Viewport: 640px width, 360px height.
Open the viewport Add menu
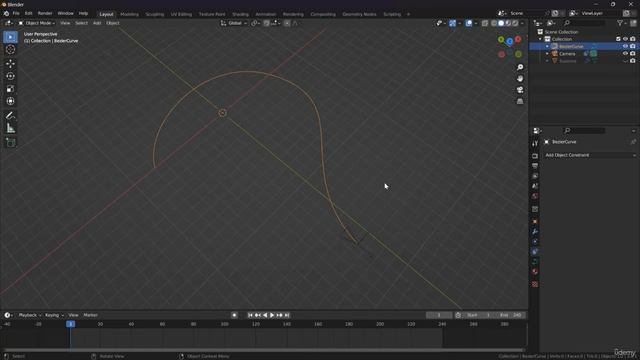97,23
